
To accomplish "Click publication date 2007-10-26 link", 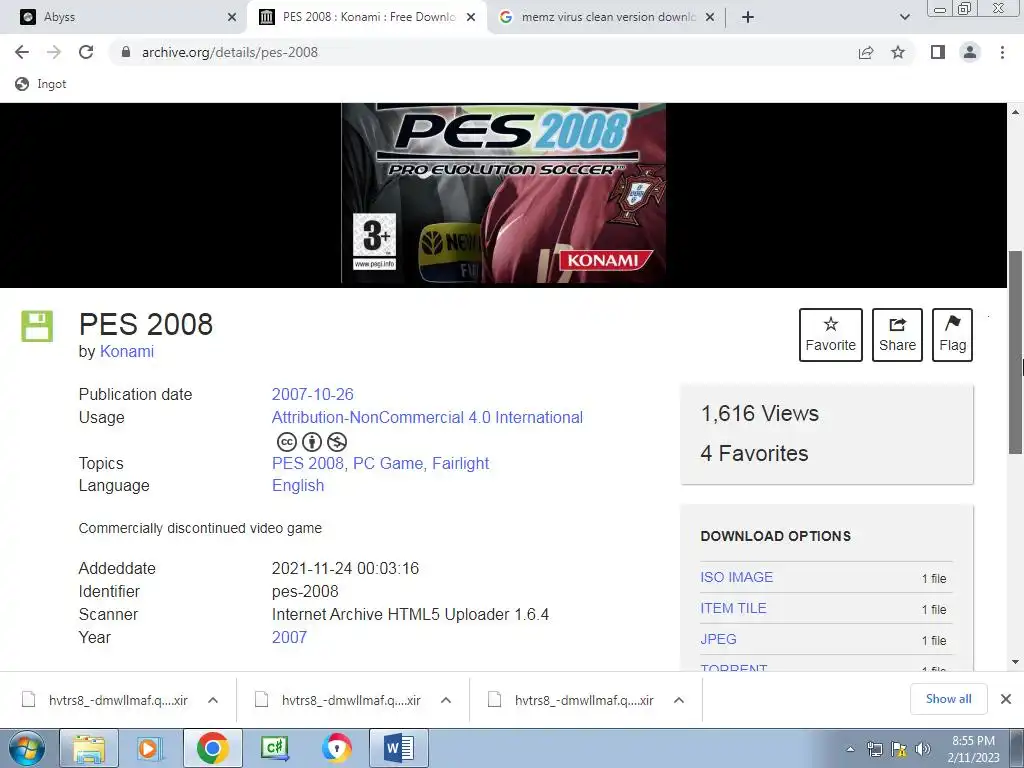I will click(x=313, y=394).
